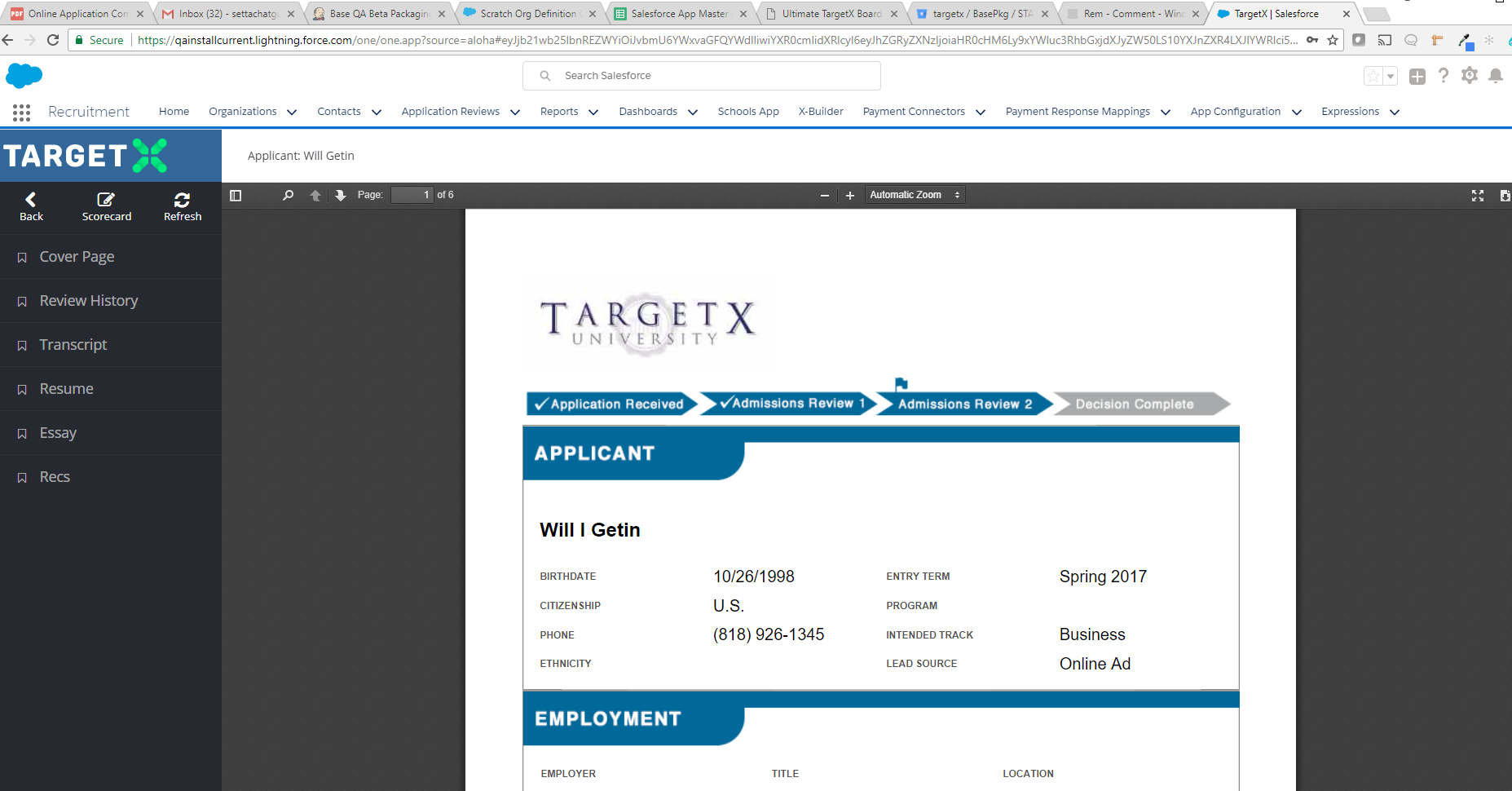Go to previous PDF page arrow
This screenshot has width=1512, height=791.
point(315,196)
